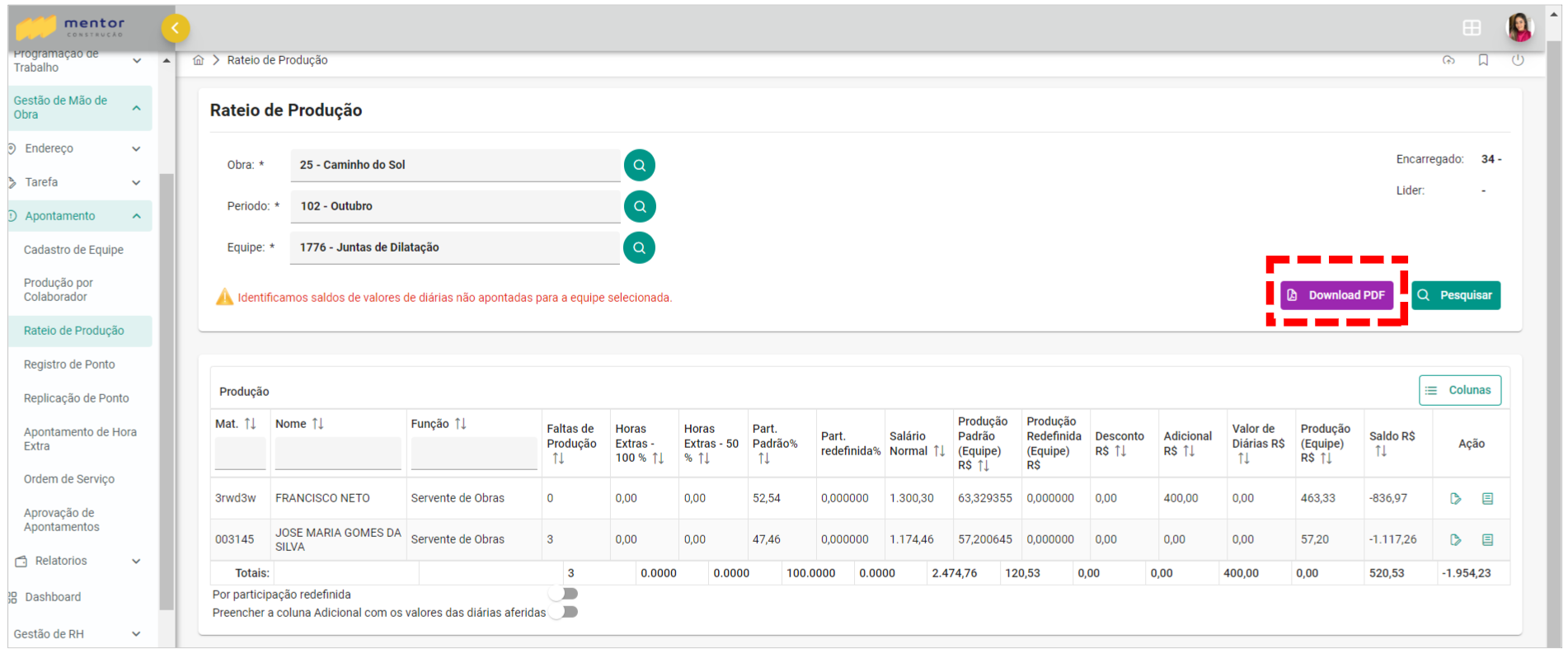Expand Gestão de RH menu

pos(136,634)
